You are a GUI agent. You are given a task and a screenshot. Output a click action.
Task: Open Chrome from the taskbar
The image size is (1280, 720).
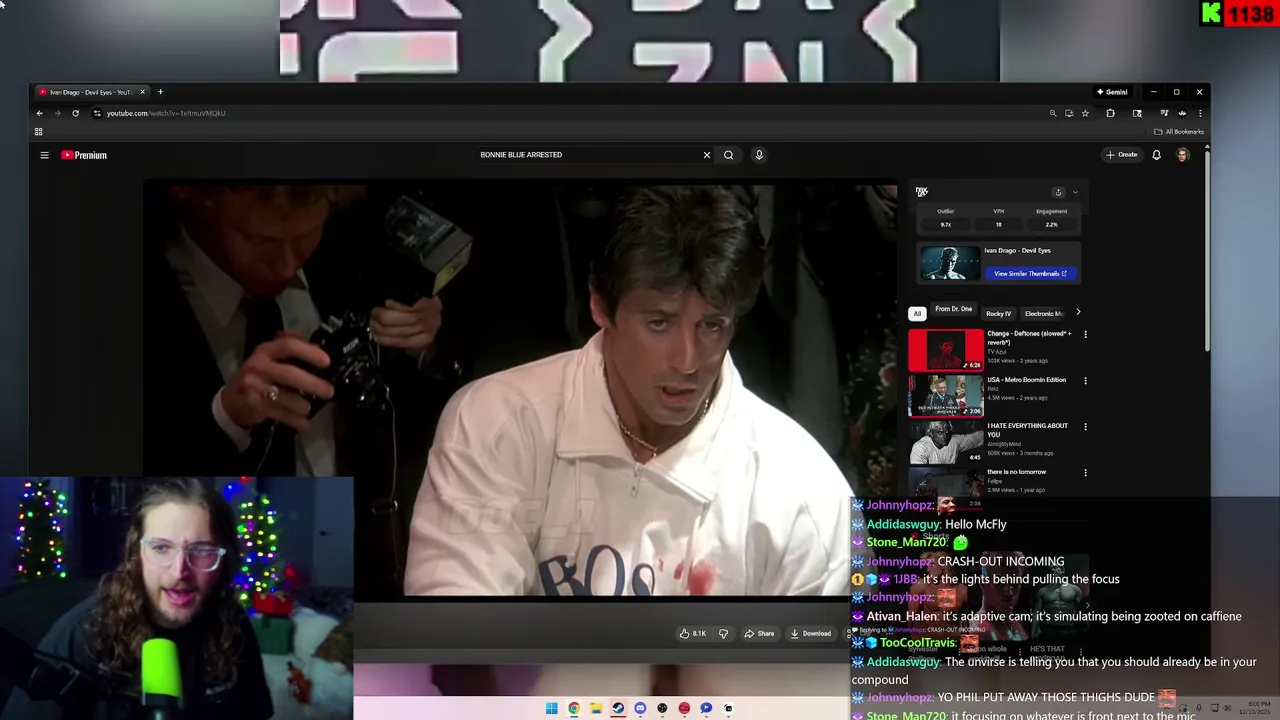(574, 708)
